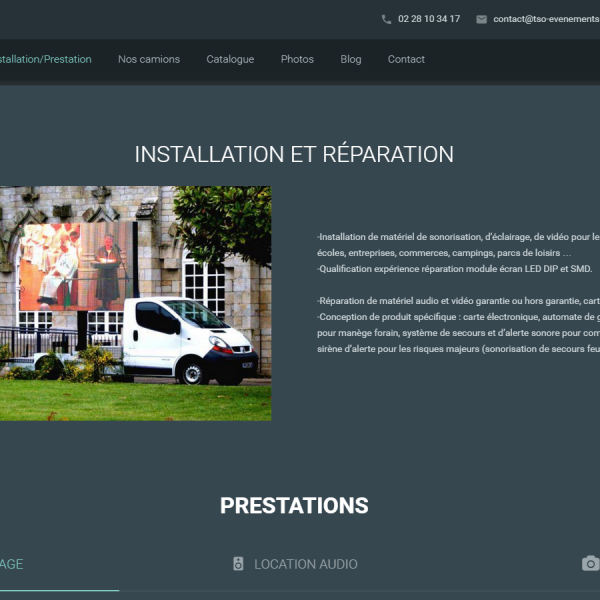This screenshot has height=600, width=600.
Task: Click the phone handset icon in header
Action: coord(386,19)
